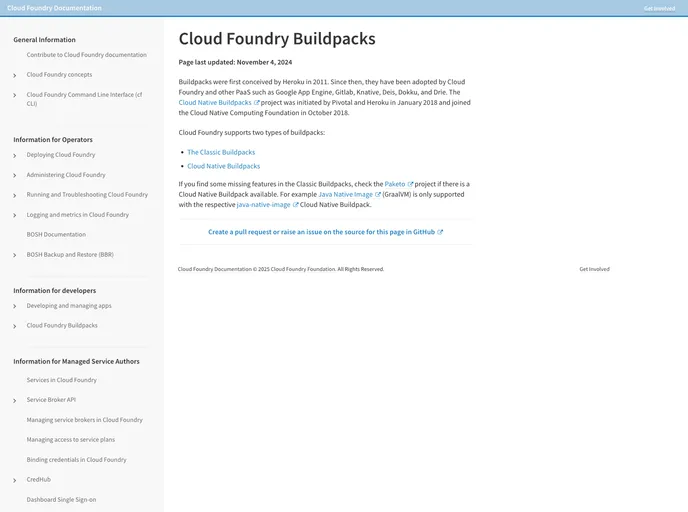Click external link icon beside Java Native Image

[378, 194]
